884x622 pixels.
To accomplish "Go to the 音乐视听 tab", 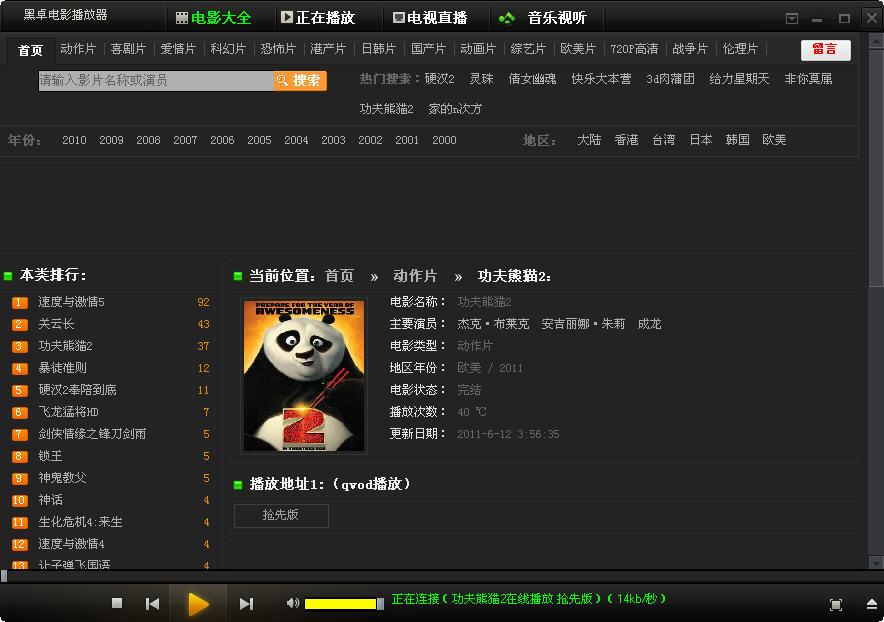I will coord(543,18).
